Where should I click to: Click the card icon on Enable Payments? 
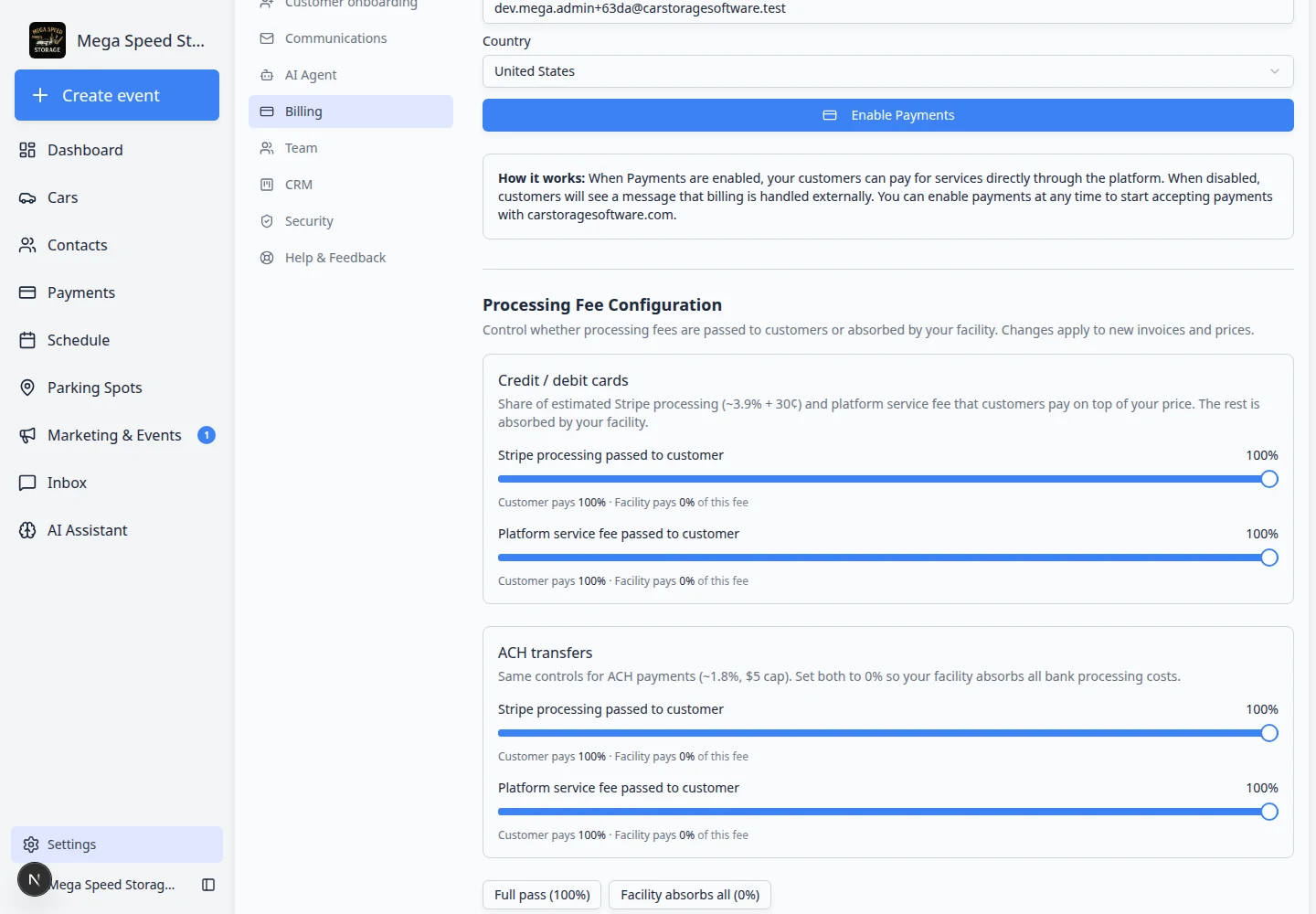(830, 115)
